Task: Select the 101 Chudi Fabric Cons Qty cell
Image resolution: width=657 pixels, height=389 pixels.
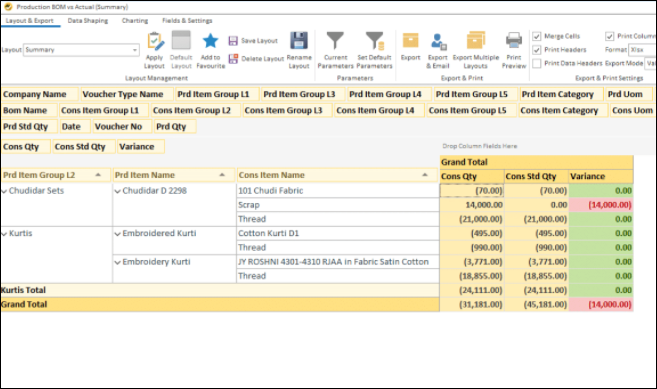Action: coord(472,191)
